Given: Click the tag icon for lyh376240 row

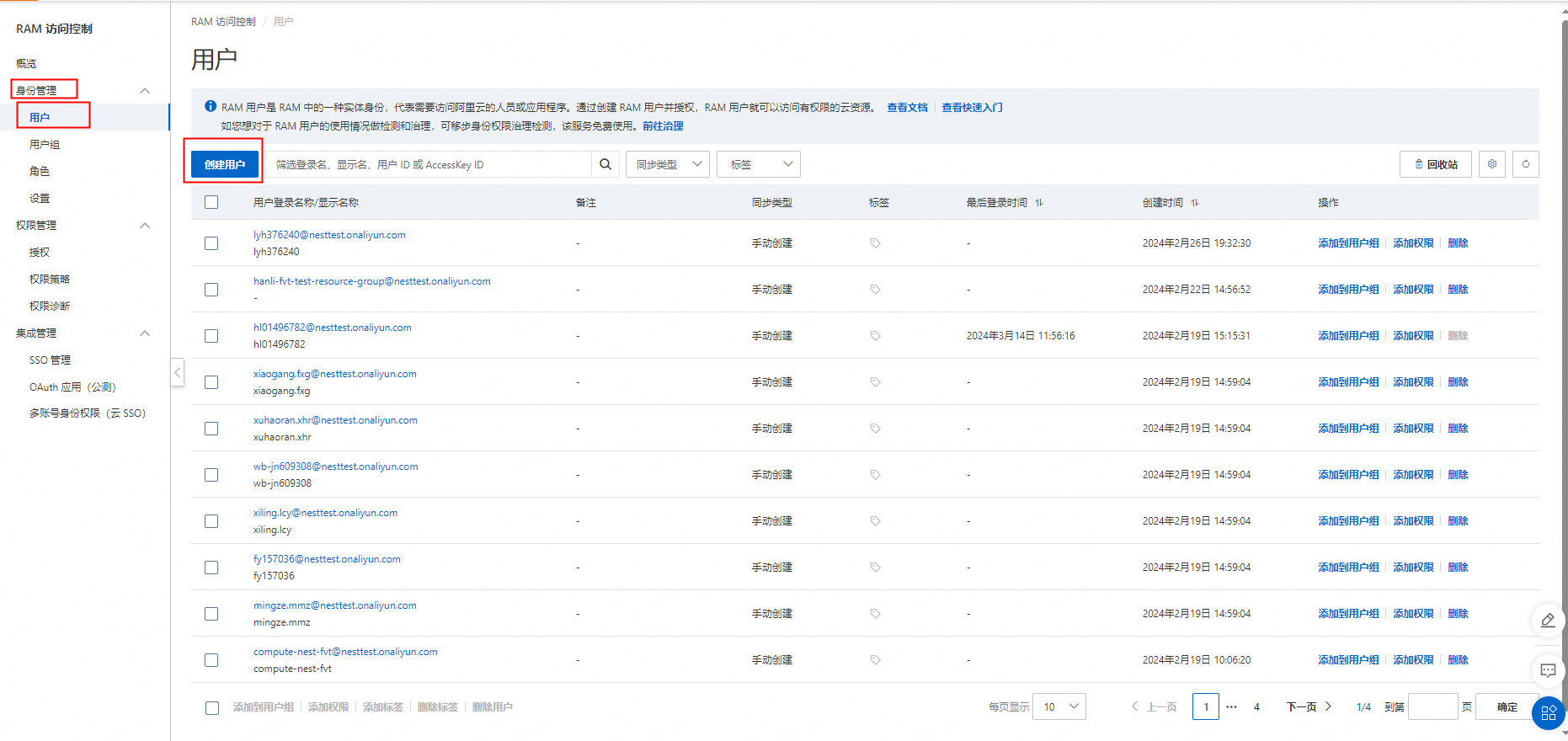Looking at the screenshot, I should (875, 243).
